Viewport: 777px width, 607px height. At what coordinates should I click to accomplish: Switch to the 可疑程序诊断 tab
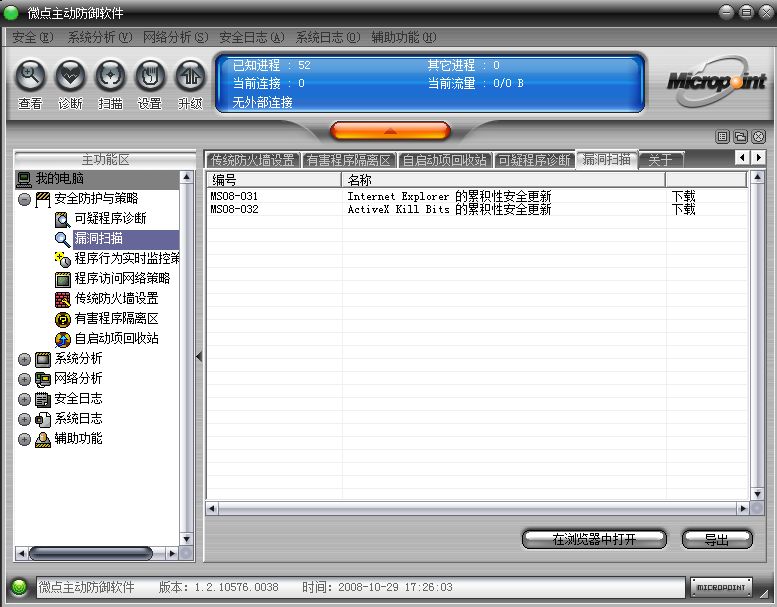point(535,160)
